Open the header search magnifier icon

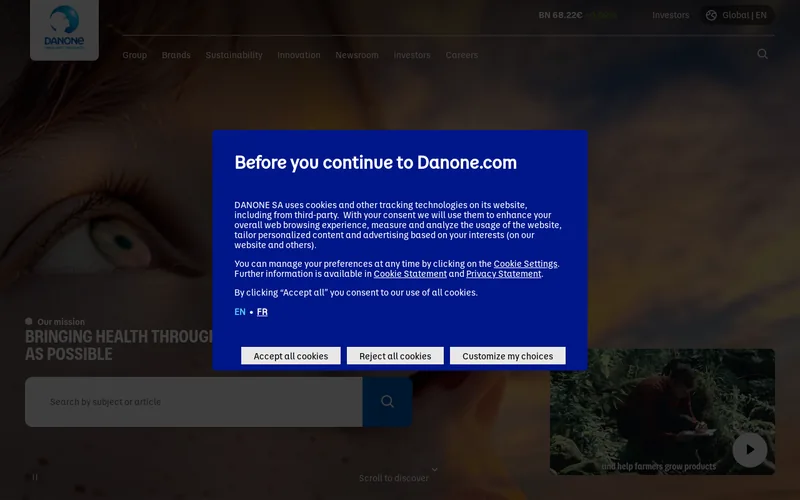pyautogui.click(x=762, y=54)
